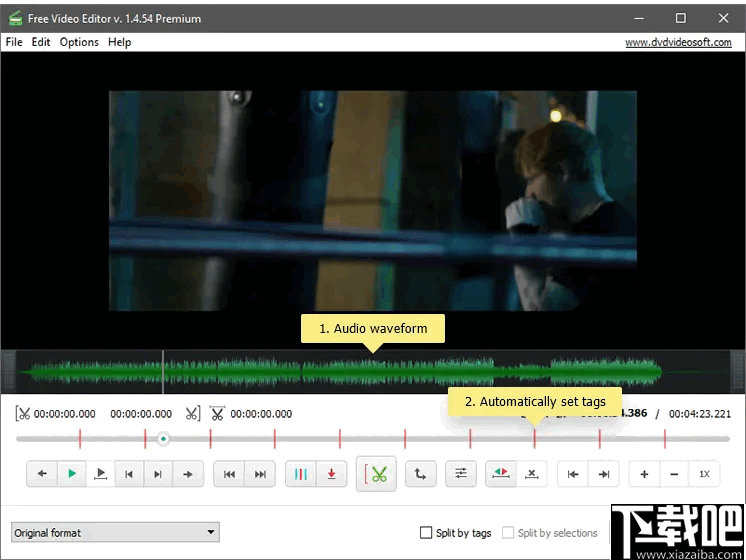Click the step backward arrow button
This screenshot has width=746, height=560.
pos(42,473)
